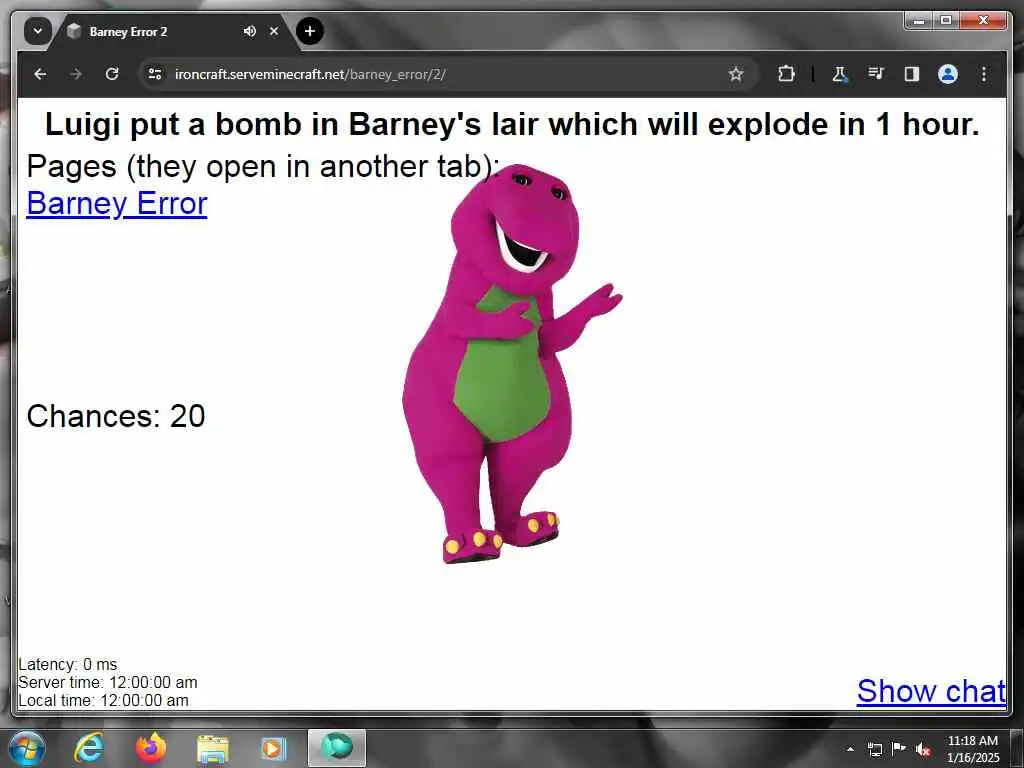Viewport: 1024px width, 768px height.
Task: Open the profile avatar menu
Action: click(948, 74)
